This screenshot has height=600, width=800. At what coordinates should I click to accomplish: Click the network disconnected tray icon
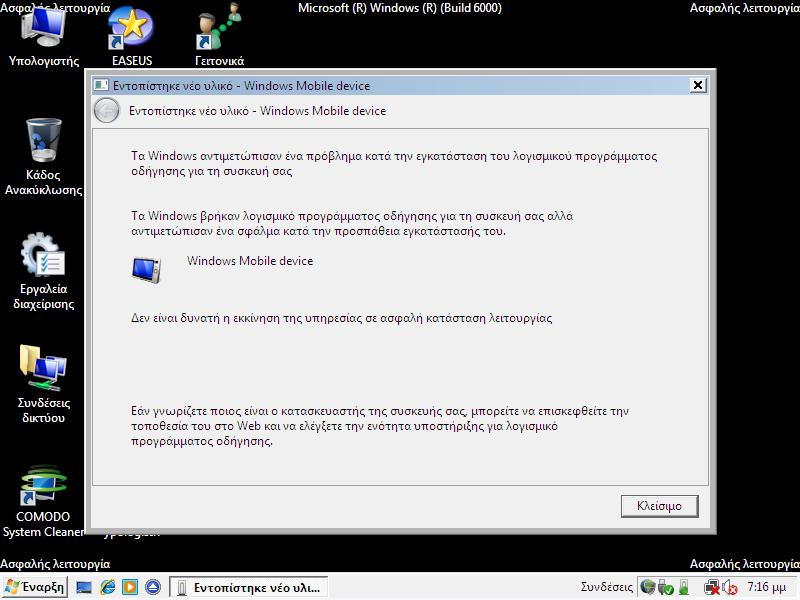pos(712,588)
